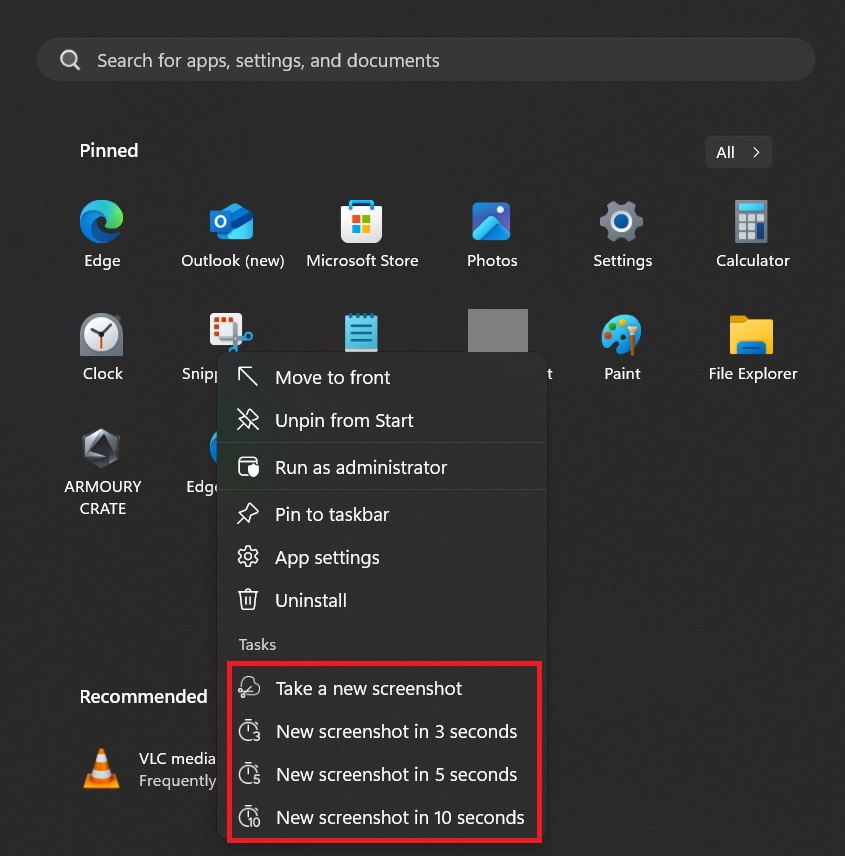This screenshot has width=845, height=856.
Task: Launch ARMOURY CRATE app
Action: (102, 471)
